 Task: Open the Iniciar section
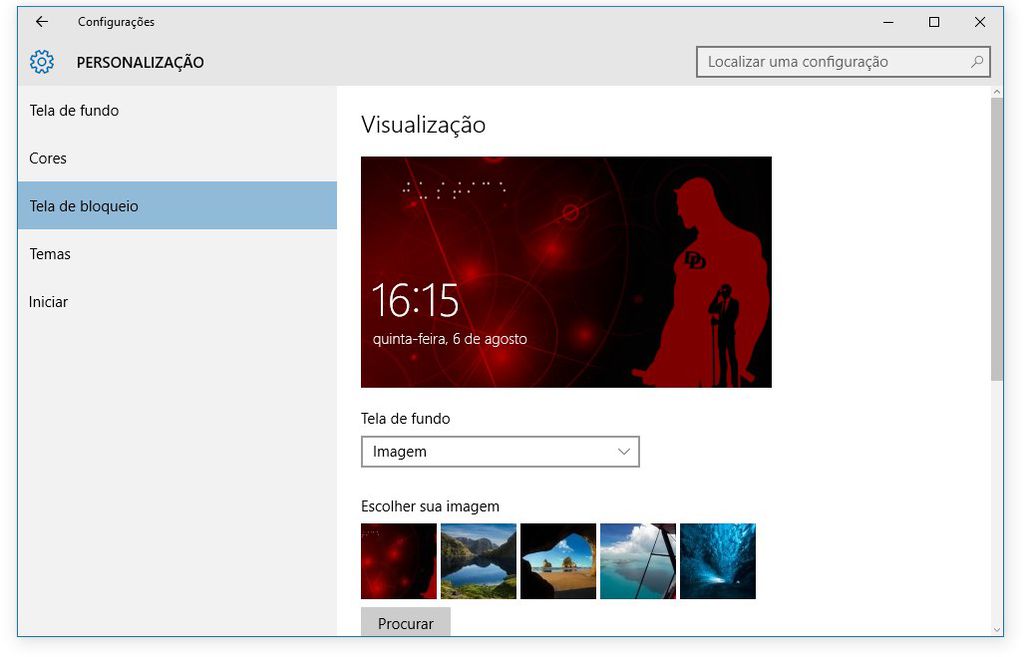coord(177,302)
